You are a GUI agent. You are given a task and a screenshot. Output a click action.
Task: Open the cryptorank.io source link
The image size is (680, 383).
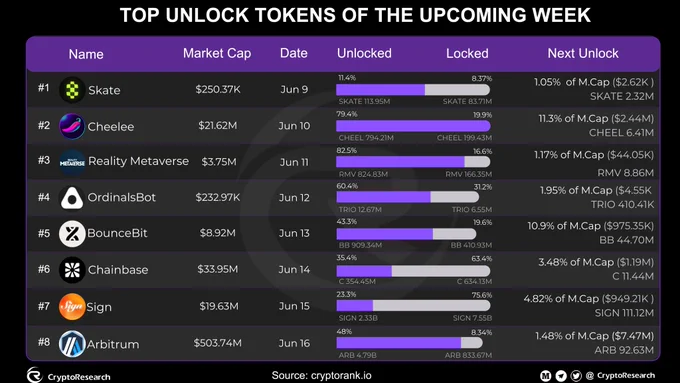tap(341, 376)
